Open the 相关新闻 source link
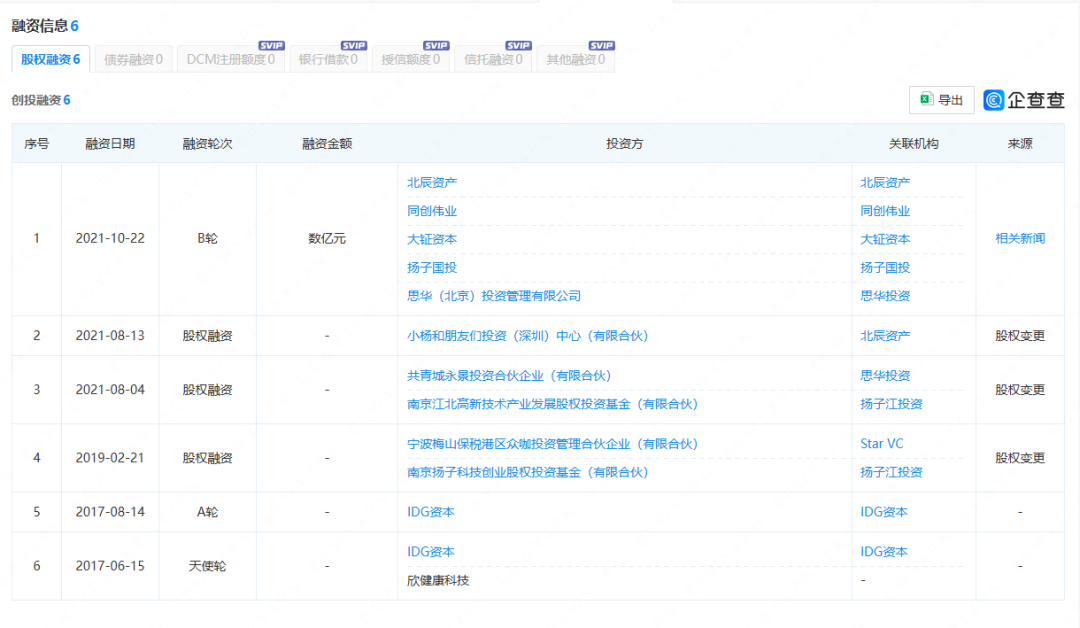This screenshot has width=1080, height=628. click(x=1020, y=239)
